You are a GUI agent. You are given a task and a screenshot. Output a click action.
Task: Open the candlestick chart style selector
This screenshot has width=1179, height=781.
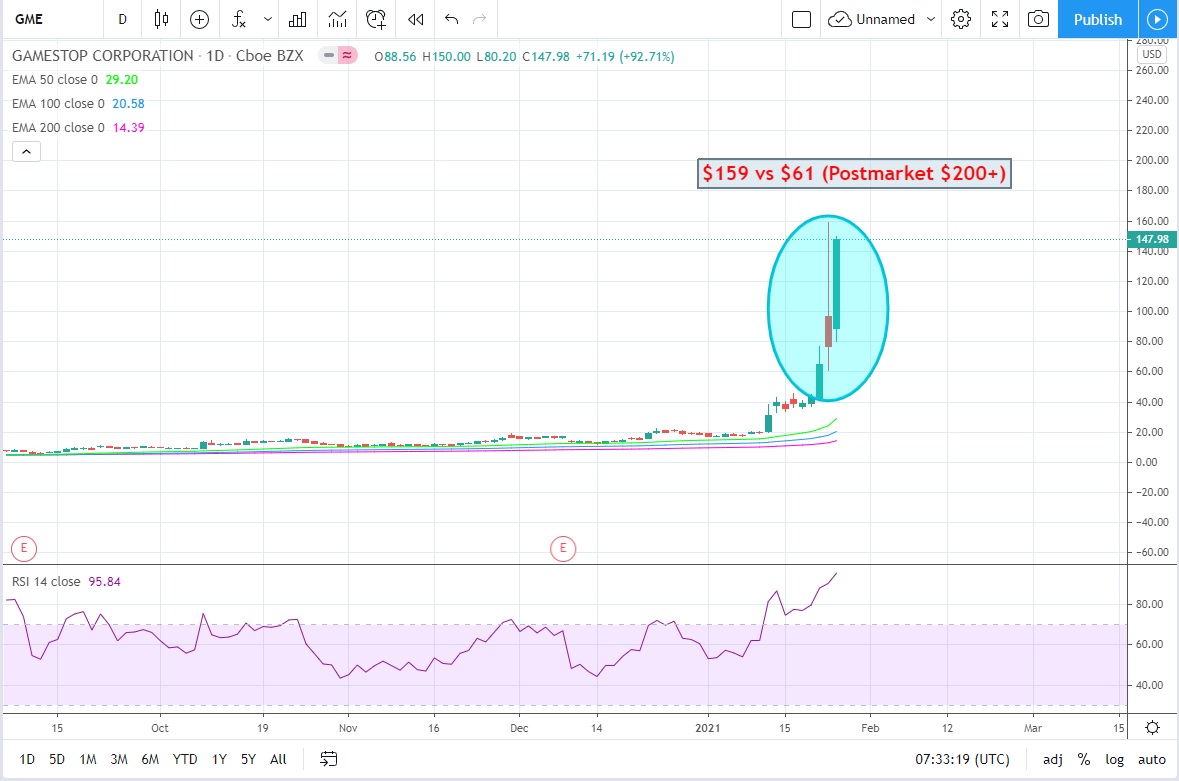click(161, 20)
